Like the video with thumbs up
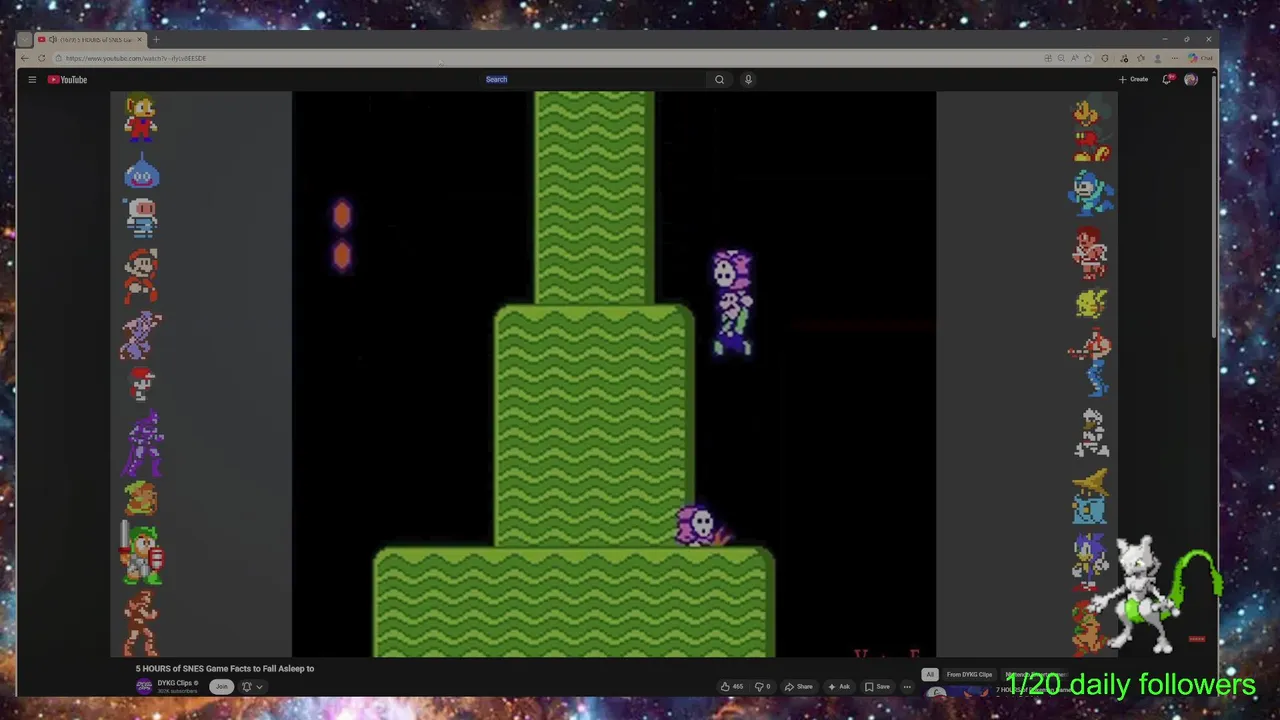 [x=732, y=686]
